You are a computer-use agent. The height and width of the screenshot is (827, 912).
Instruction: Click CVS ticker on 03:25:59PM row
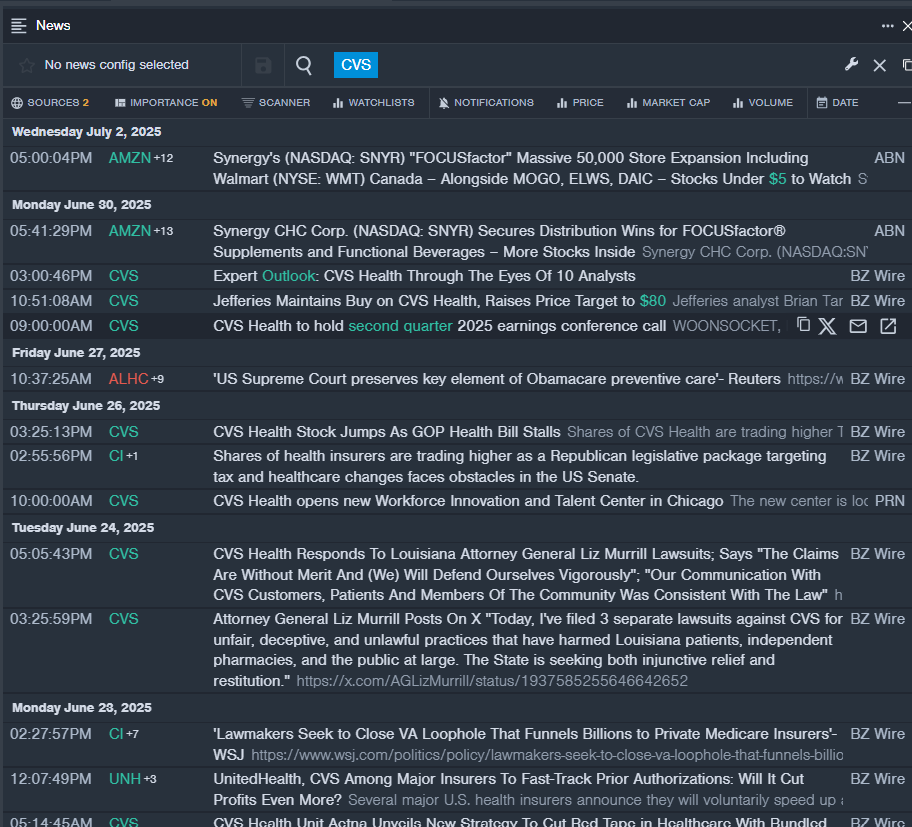click(123, 619)
